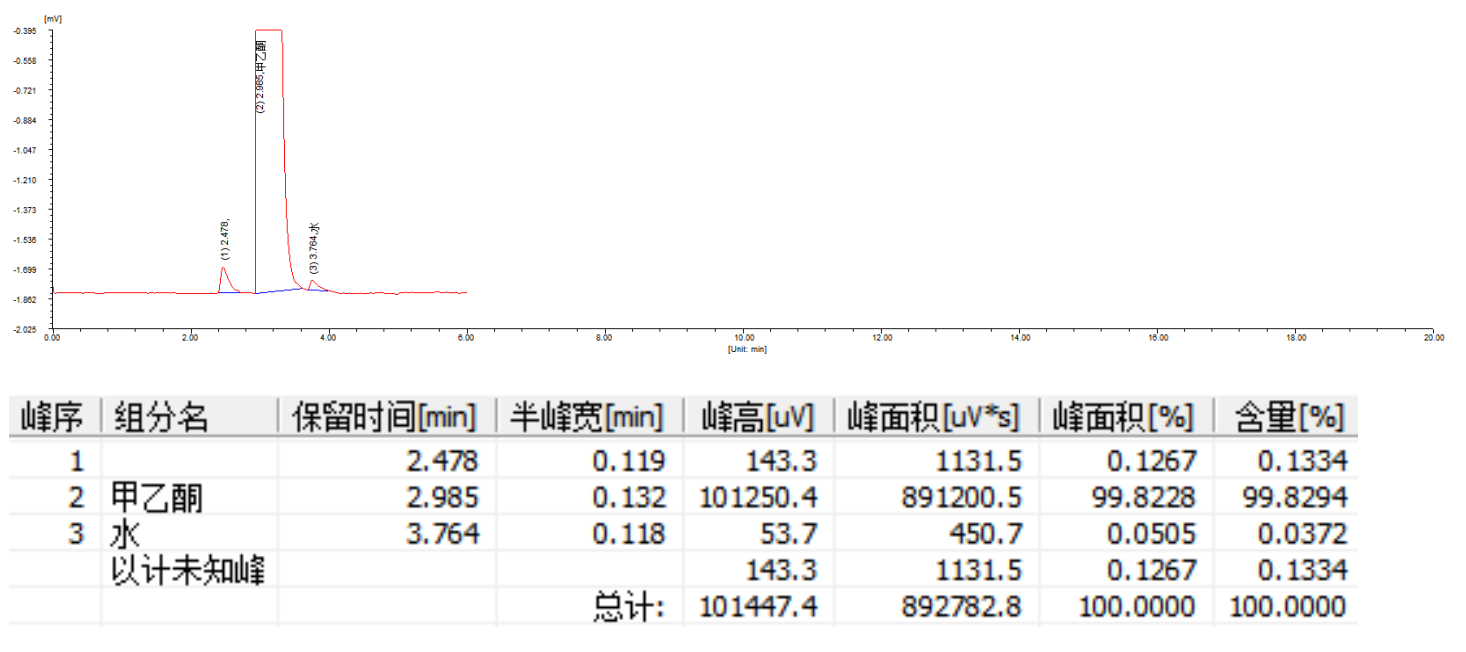Click the 峰高[uV] column header
This screenshot has width=1466, height=652.
click(757, 416)
